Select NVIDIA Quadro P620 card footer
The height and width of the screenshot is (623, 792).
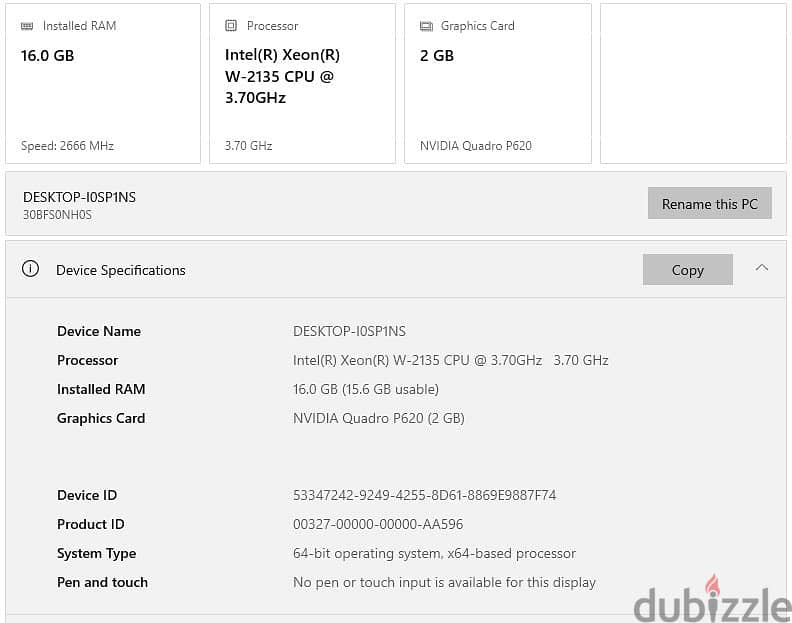point(476,146)
